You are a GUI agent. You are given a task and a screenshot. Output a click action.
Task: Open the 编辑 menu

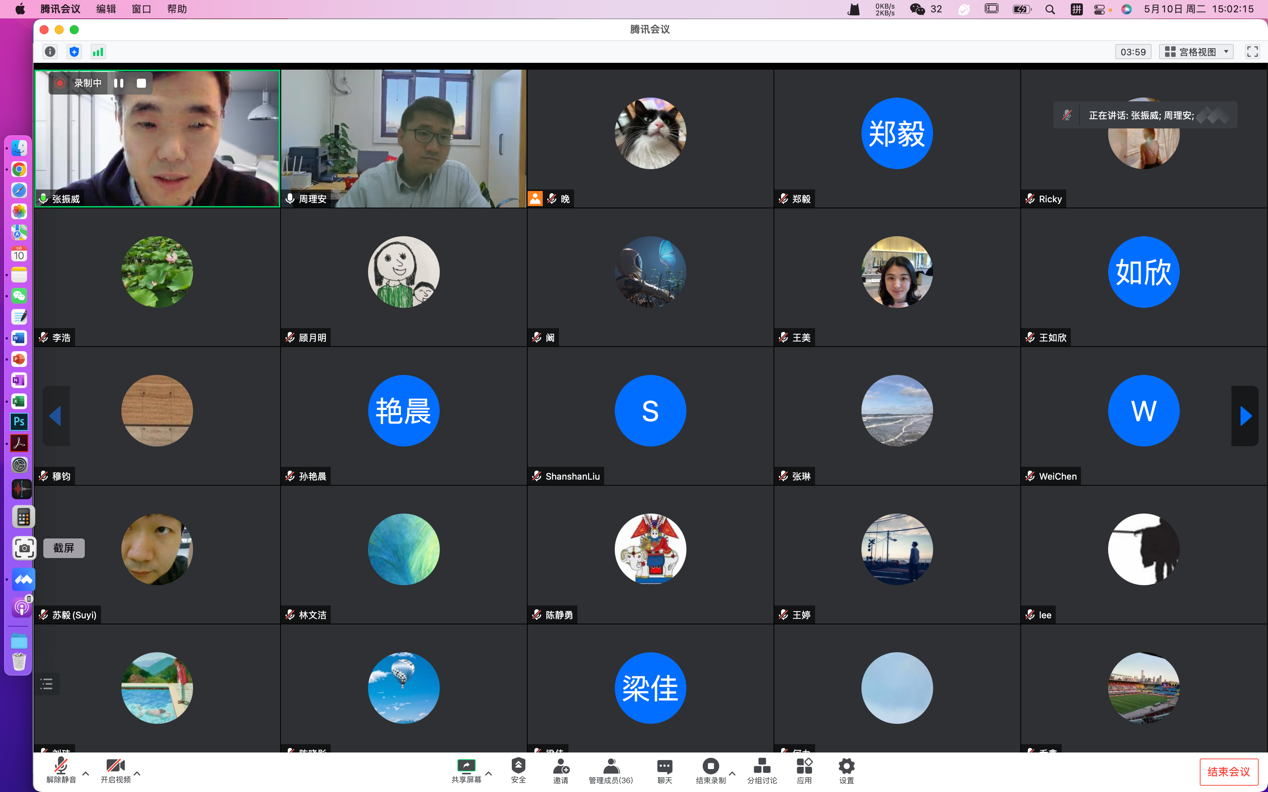pyautogui.click(x=106, y=9)
